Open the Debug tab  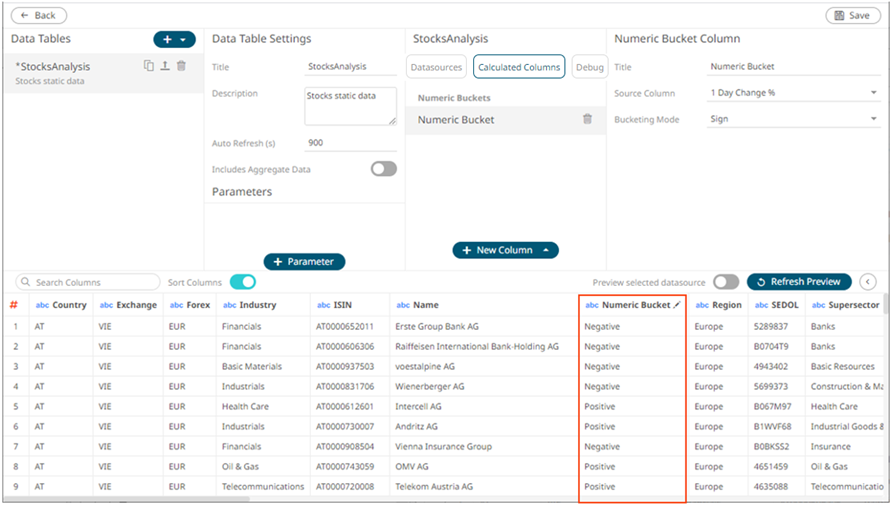590,67
